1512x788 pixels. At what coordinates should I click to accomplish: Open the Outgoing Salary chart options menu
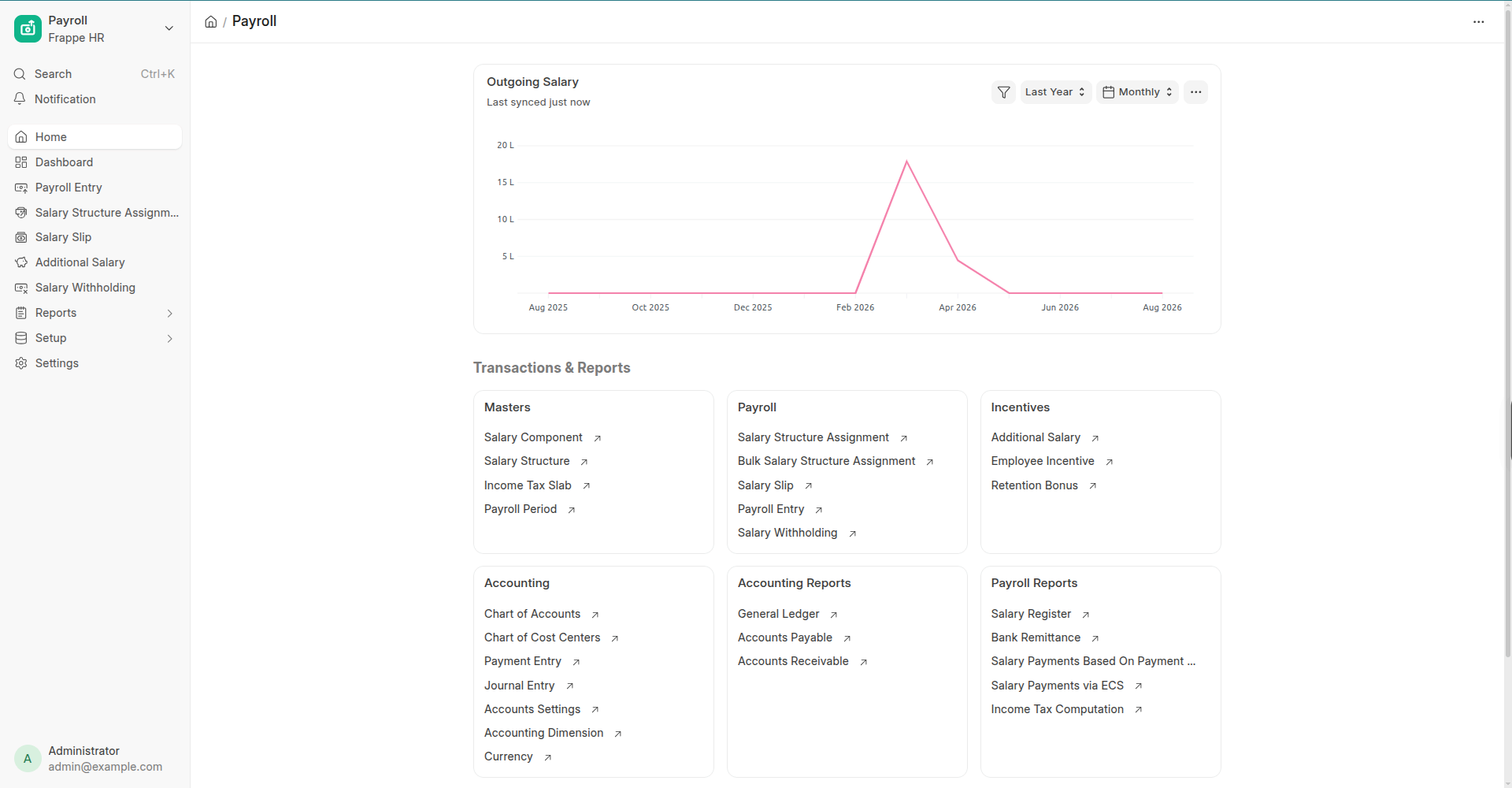[x=1195, y=92]
